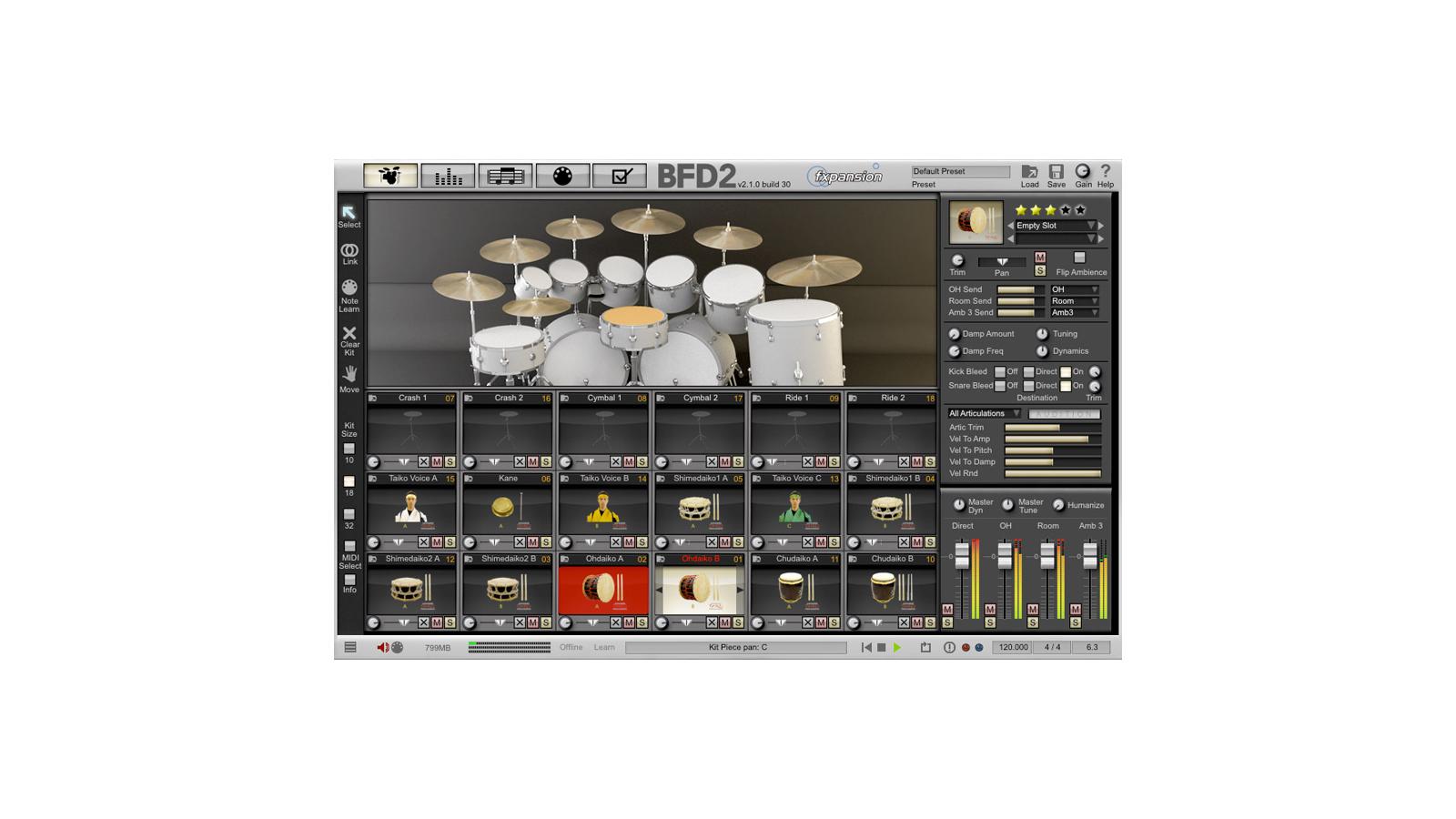Open the Kit page drum icon

pyautogui.click(x=390, y=176)
